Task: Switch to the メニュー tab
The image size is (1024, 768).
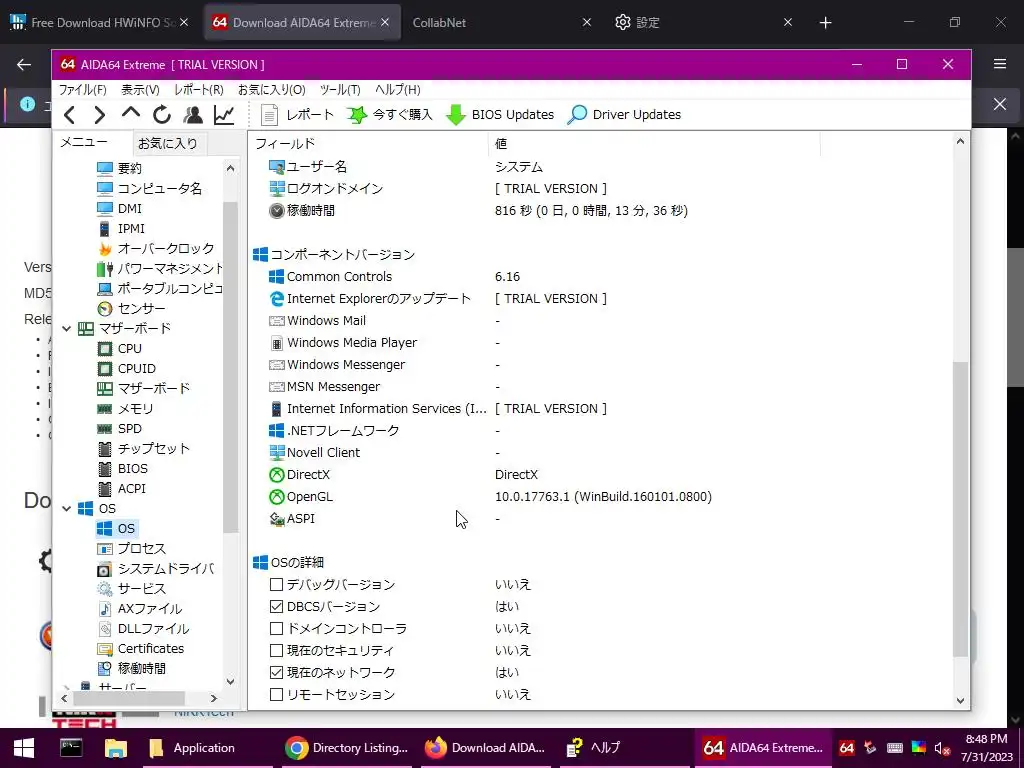Action: (84, 142)
